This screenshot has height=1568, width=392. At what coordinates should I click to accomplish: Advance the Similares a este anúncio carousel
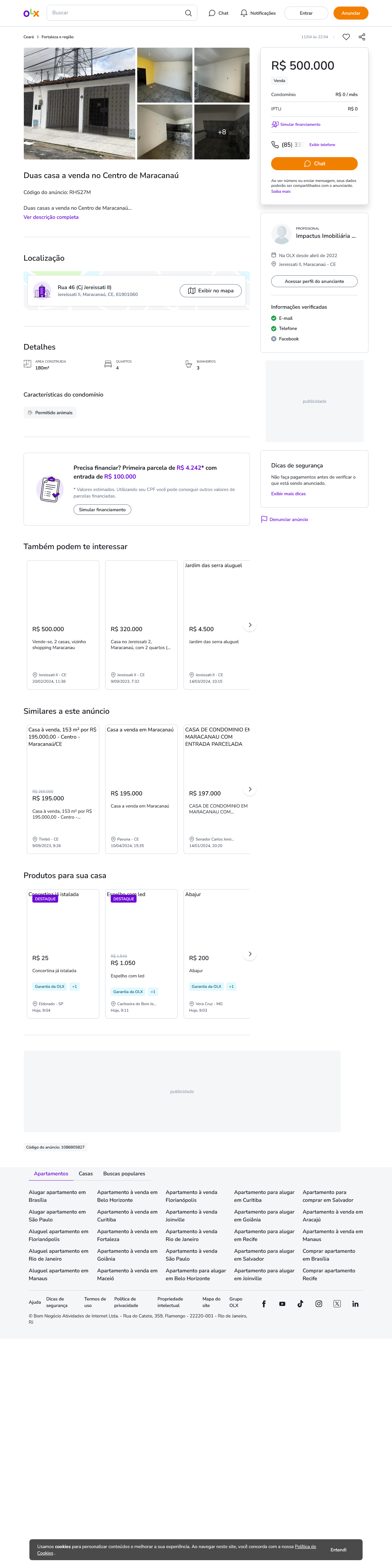click(250, 790)
